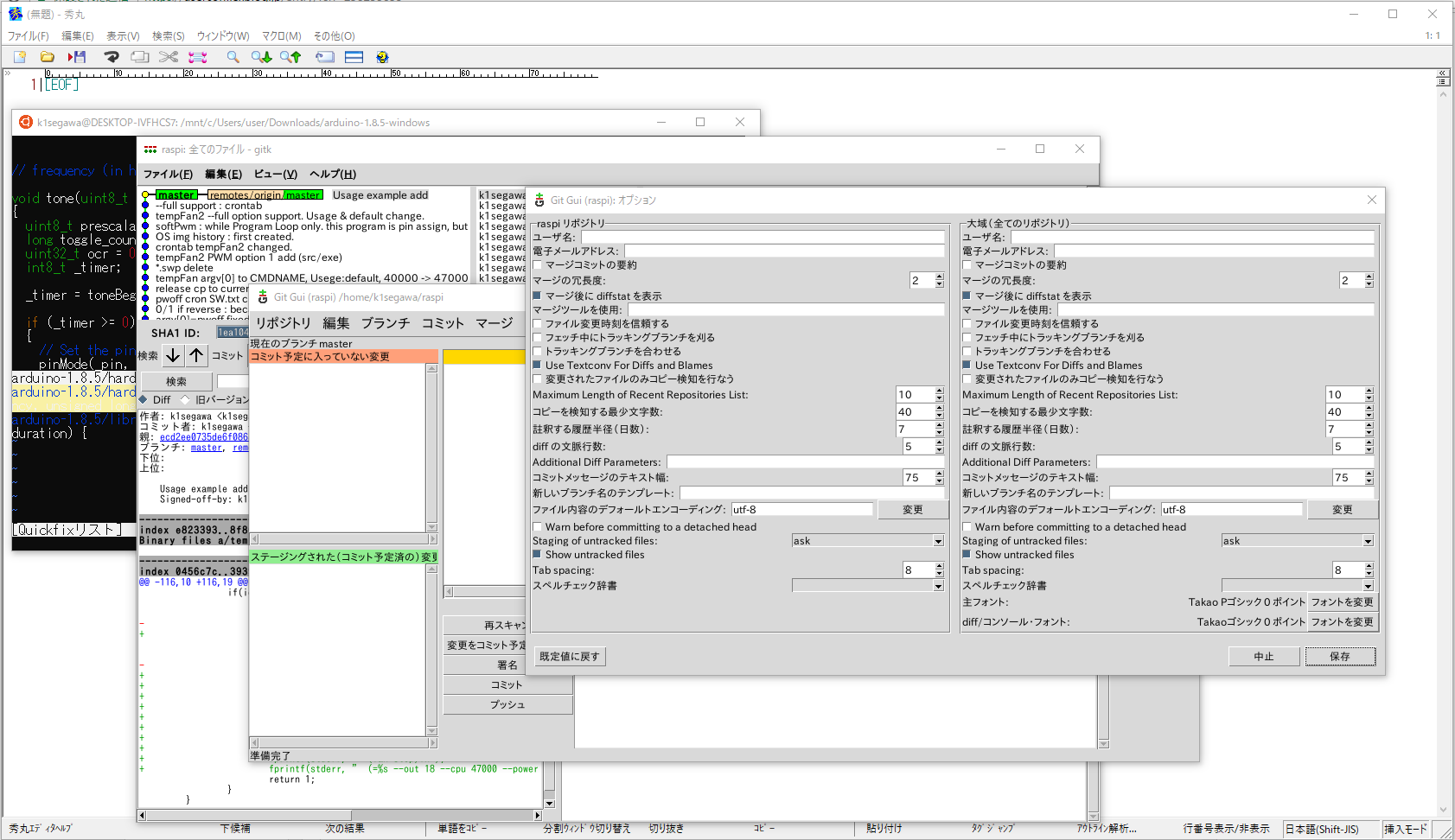This screenshot has height=840, width=1455.
Task: Enable raspi trust file modification time checkbox
Action: 537,324
